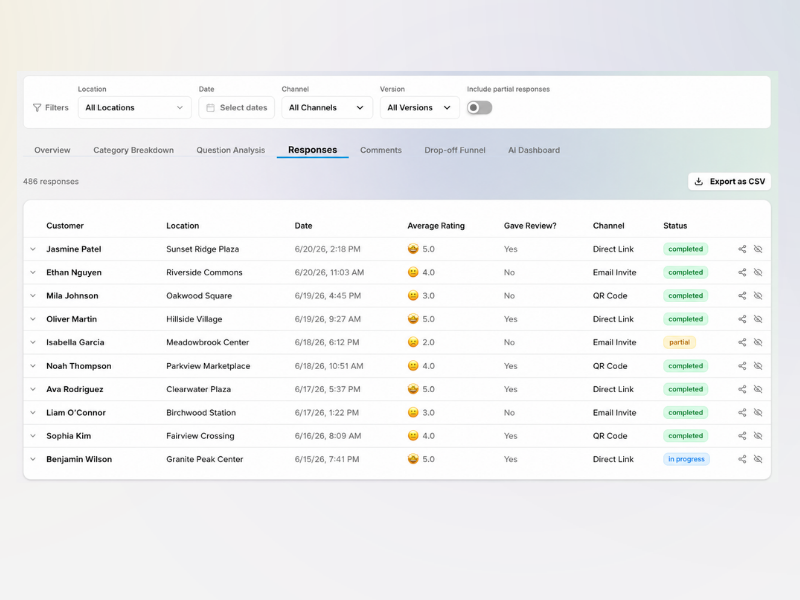Open the All Locations dropdown
The height and width of the screenshot is (600, 800).
pos(135,108)
